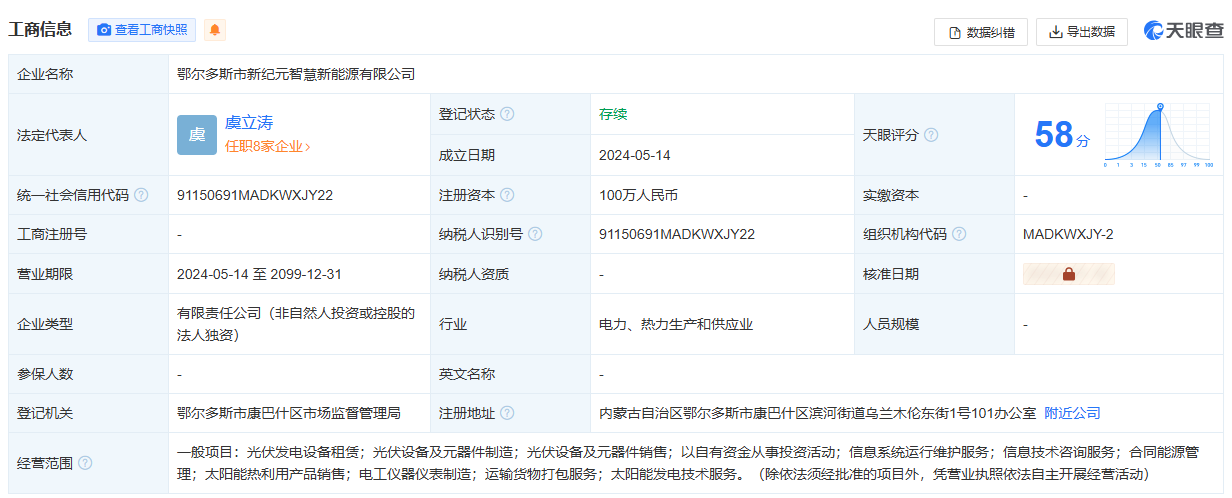Click help icon next to 注册地址

click(x=508, y=413)
